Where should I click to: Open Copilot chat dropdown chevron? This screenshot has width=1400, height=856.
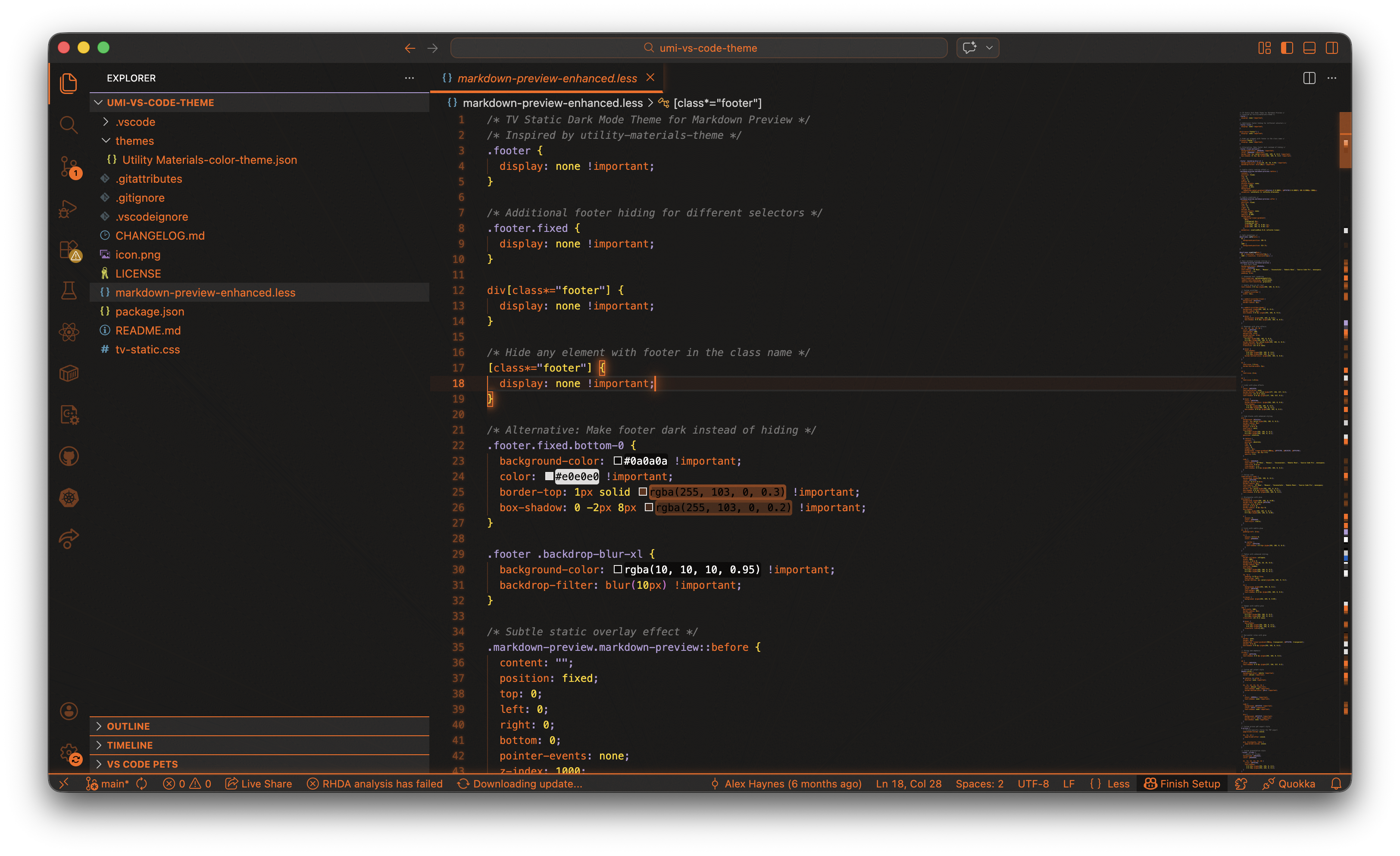[989, 48]
